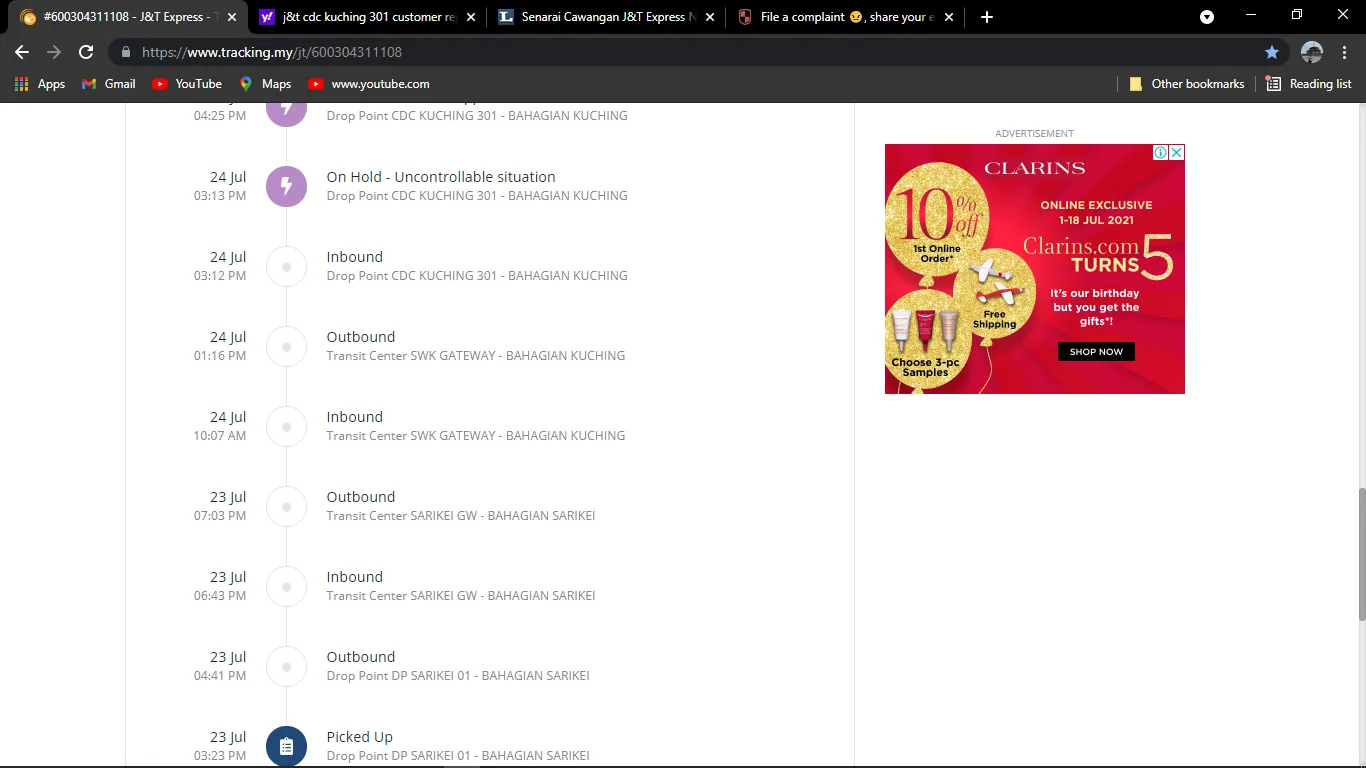Close the Clarins advertisement

[1177, 153]
